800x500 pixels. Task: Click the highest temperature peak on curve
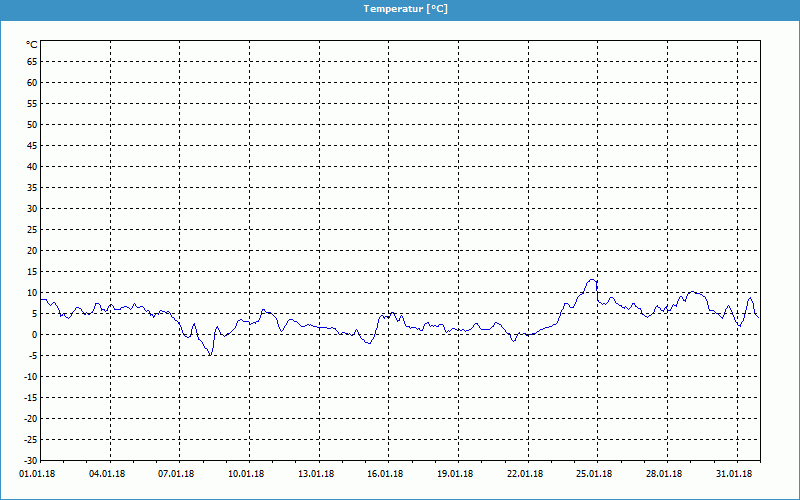coord(593,280)
